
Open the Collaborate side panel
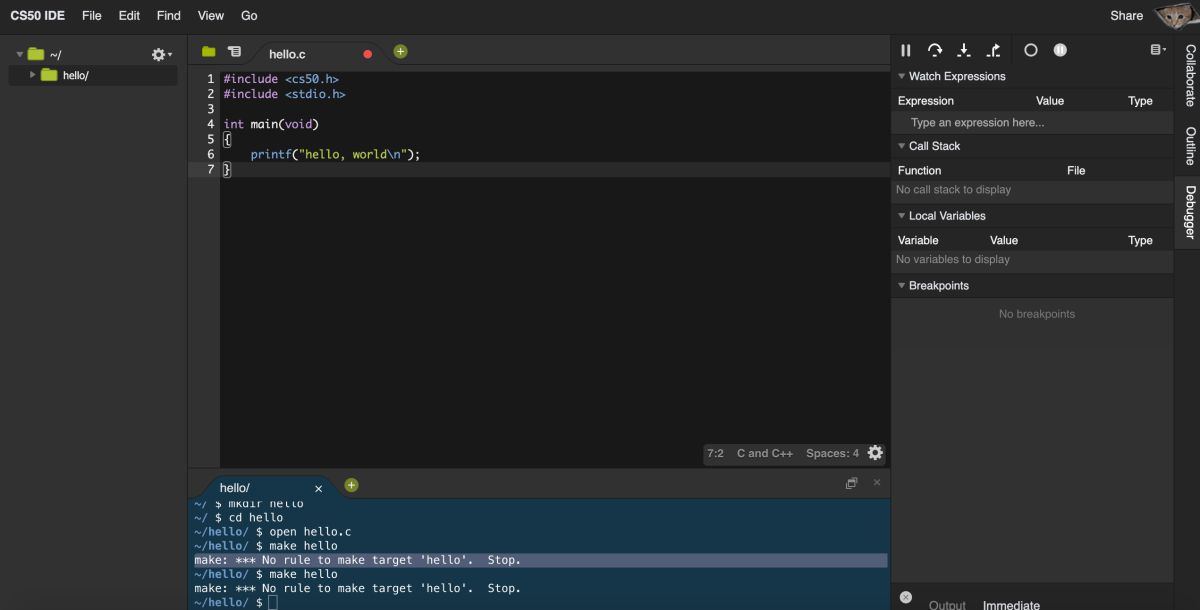point(1189,75)
